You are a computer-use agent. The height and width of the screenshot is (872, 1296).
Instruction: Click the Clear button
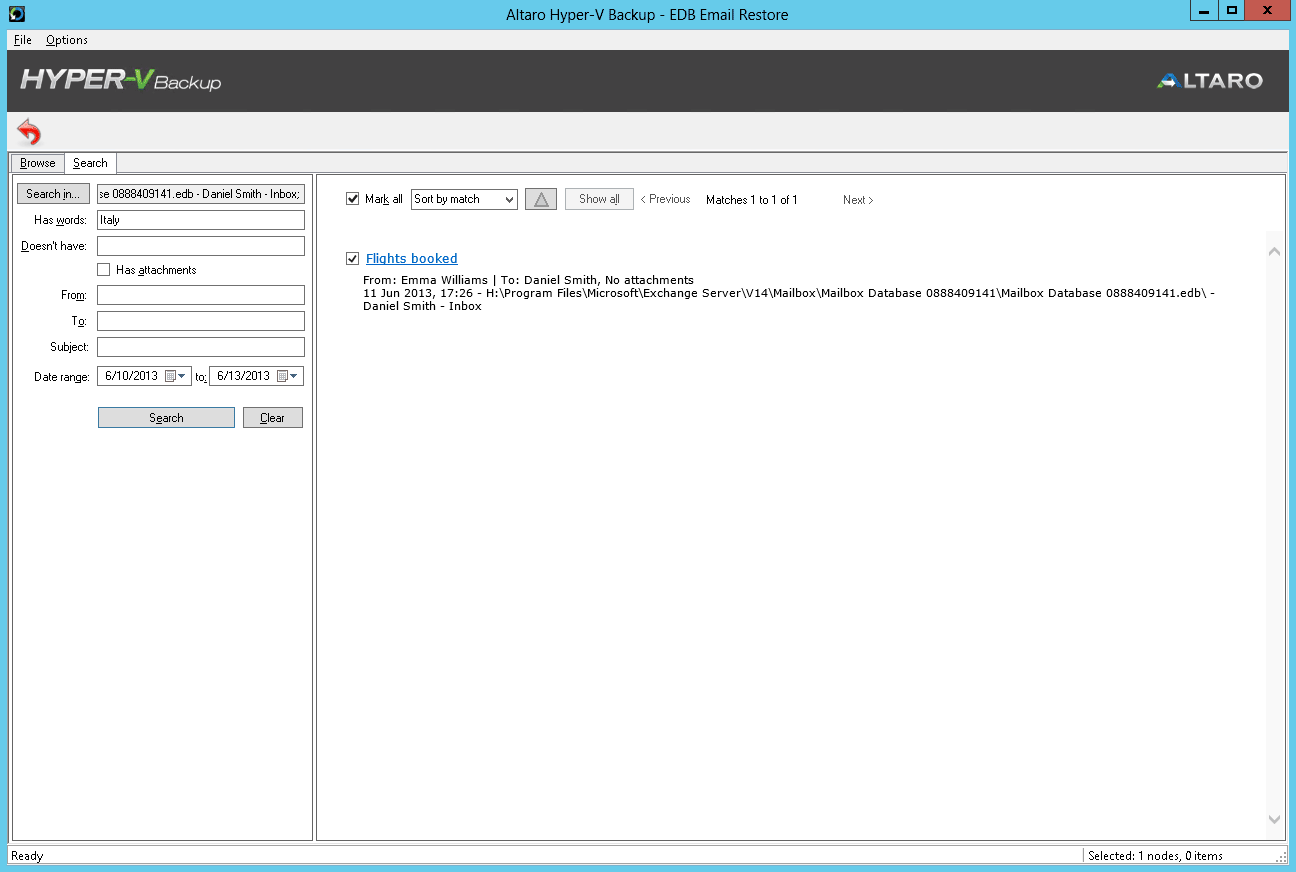pos(272,418)
